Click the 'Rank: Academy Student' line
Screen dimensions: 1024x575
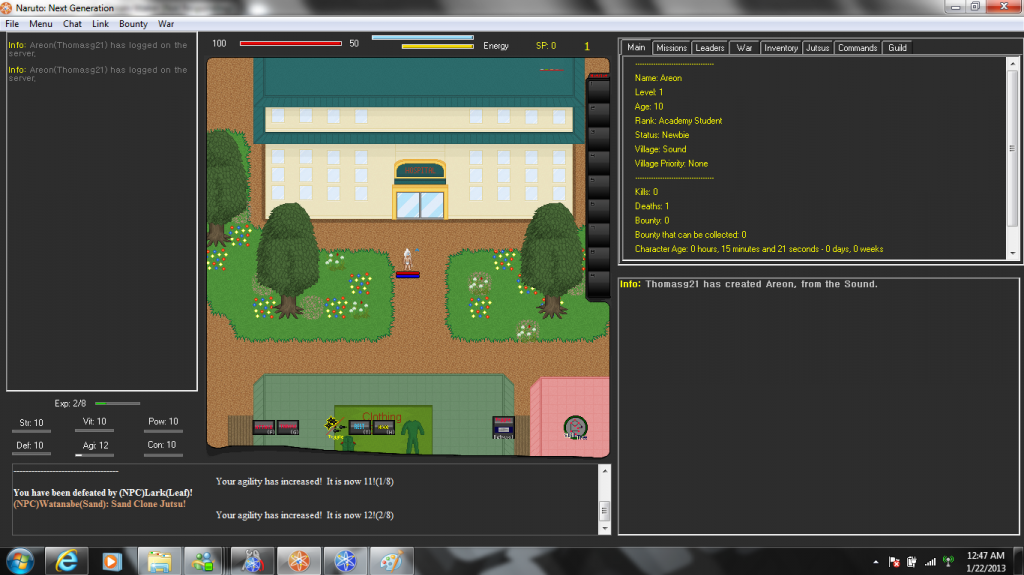[x=679, y=121]
